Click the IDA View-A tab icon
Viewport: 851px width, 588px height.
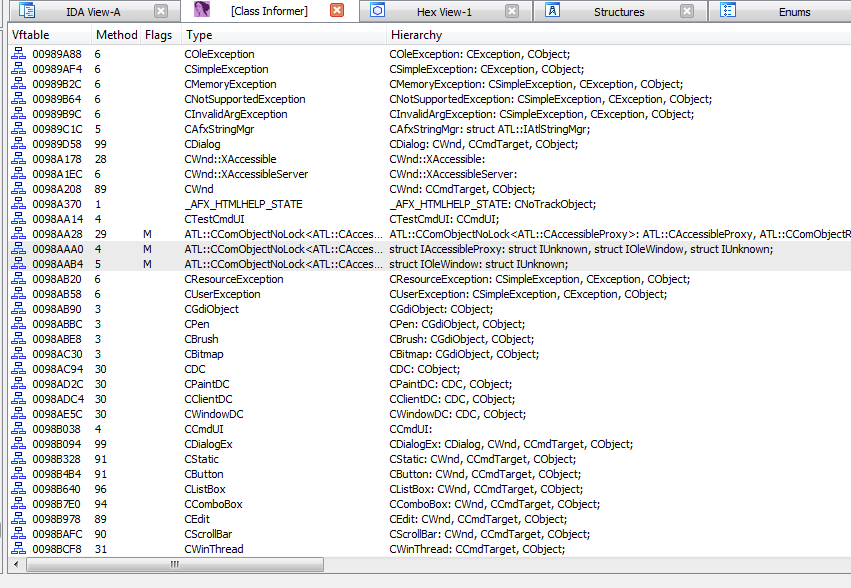(x=28, y=11)
